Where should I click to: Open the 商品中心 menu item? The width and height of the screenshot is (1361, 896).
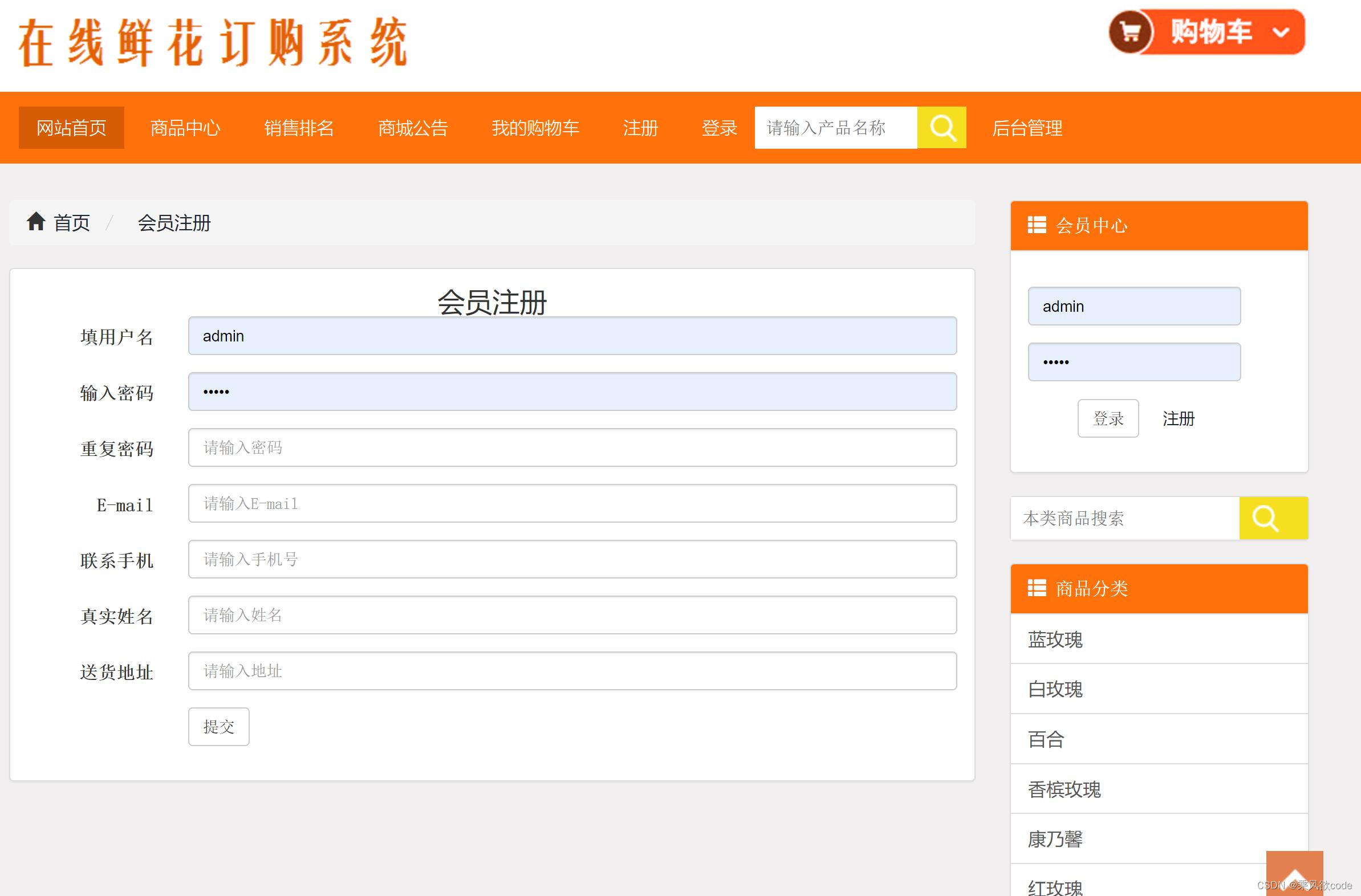pos(185,127)
